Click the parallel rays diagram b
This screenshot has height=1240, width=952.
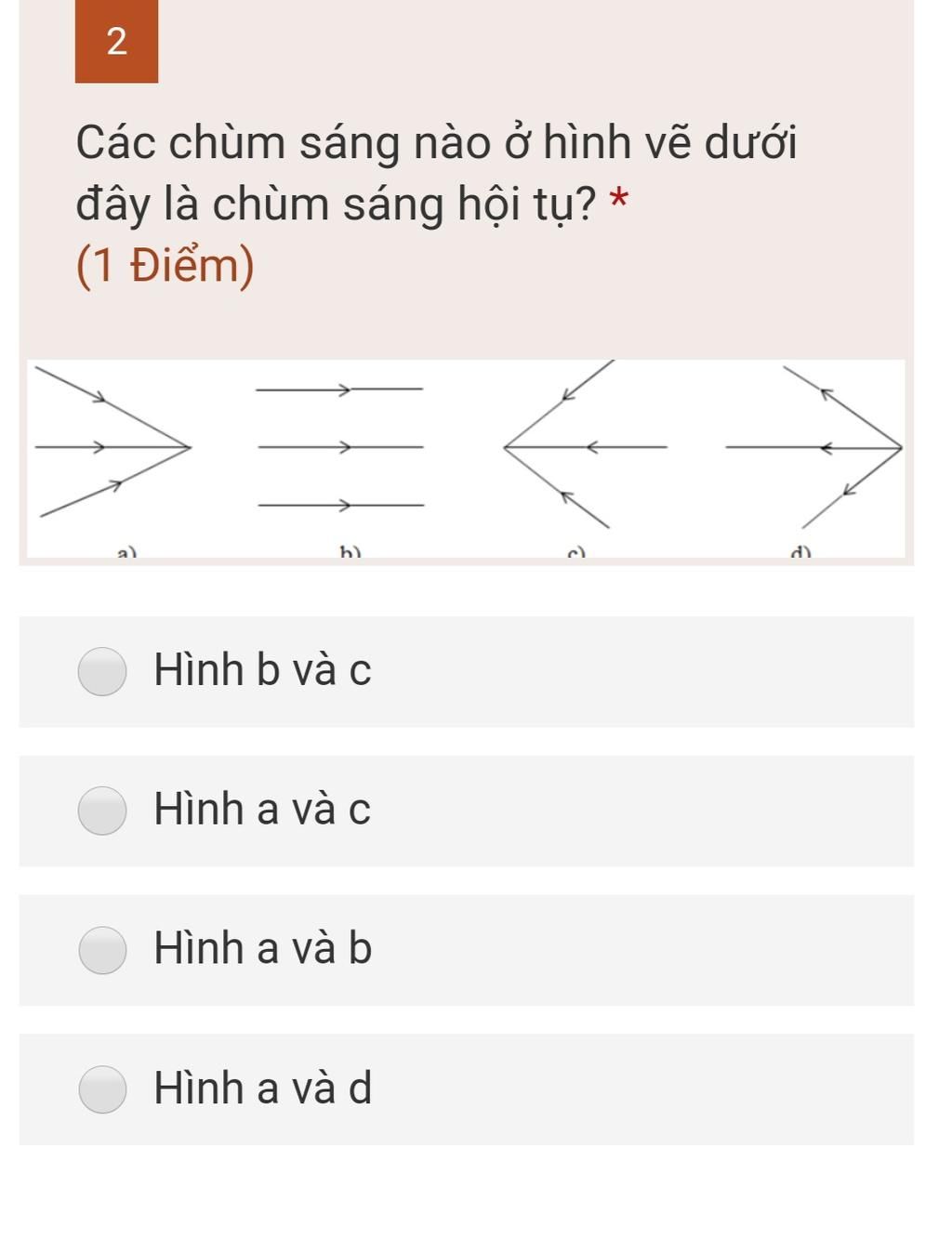(339, 447)
